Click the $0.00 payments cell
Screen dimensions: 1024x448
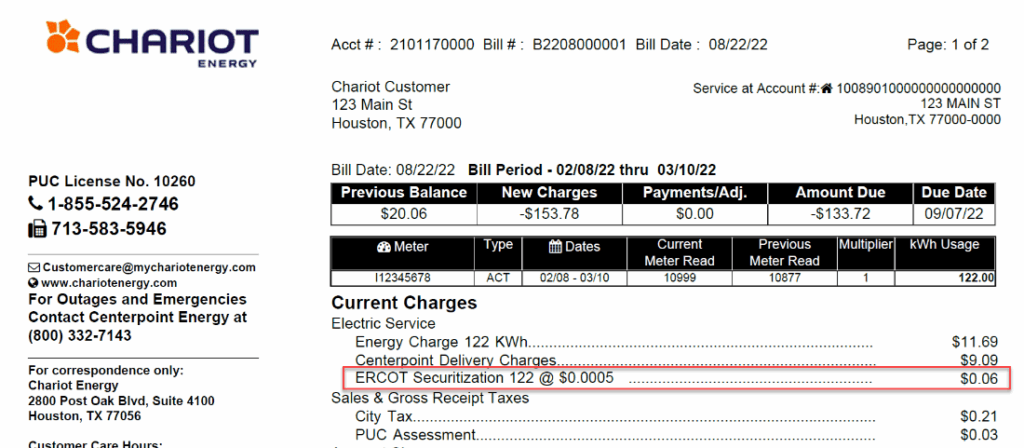point(695,214)
